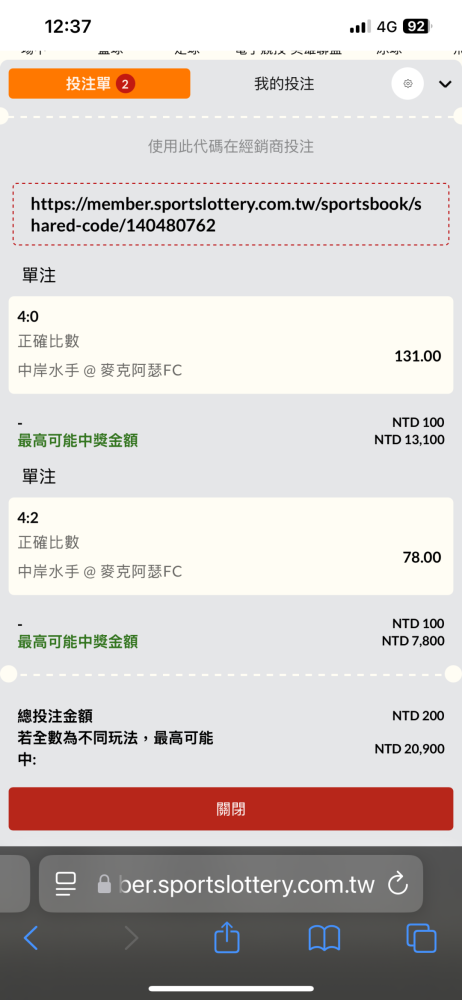Collapse bet slip with chevron arrow

point(445,84)
